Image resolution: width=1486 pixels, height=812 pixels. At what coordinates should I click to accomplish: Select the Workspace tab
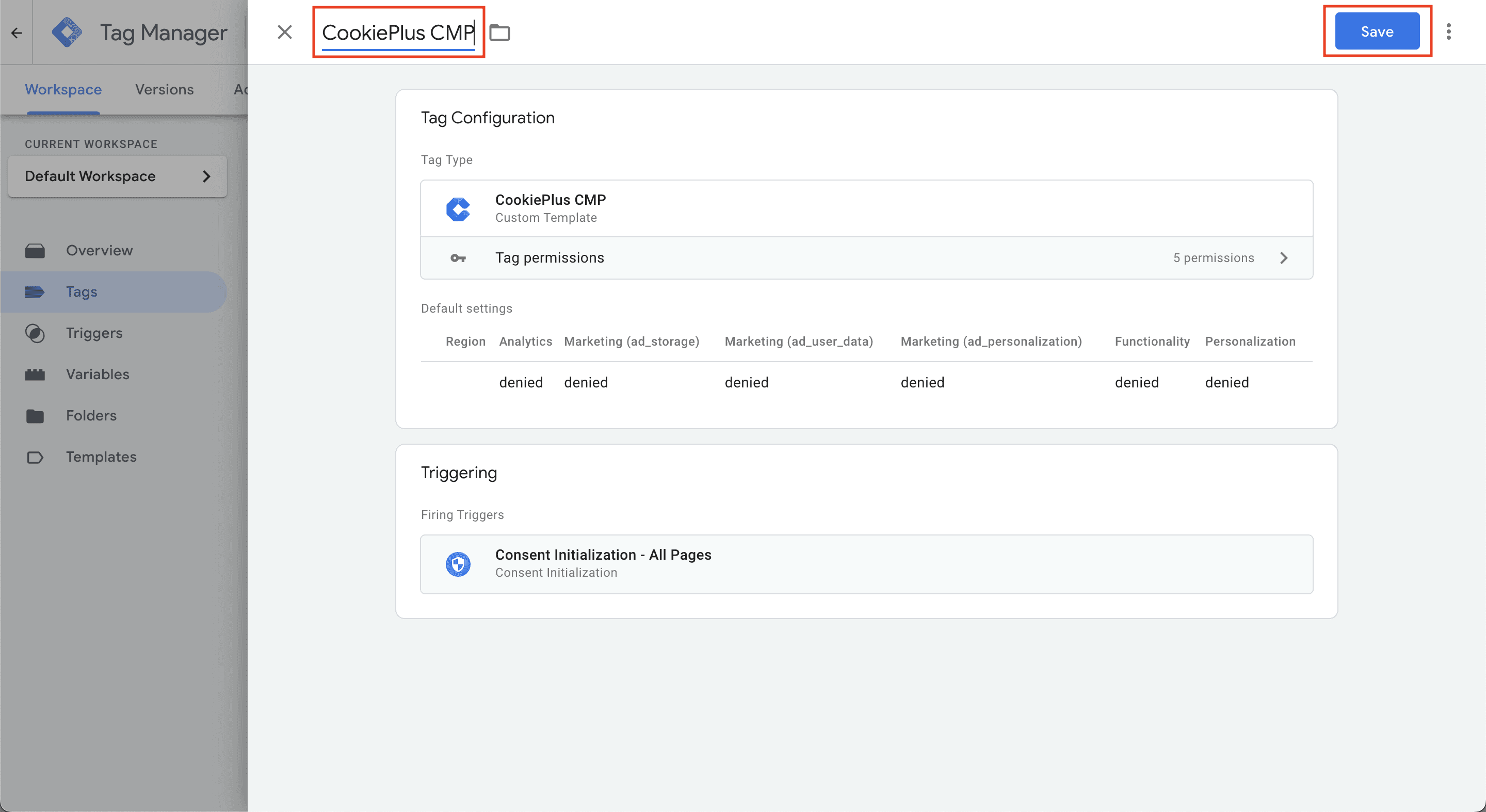point(63,89)
